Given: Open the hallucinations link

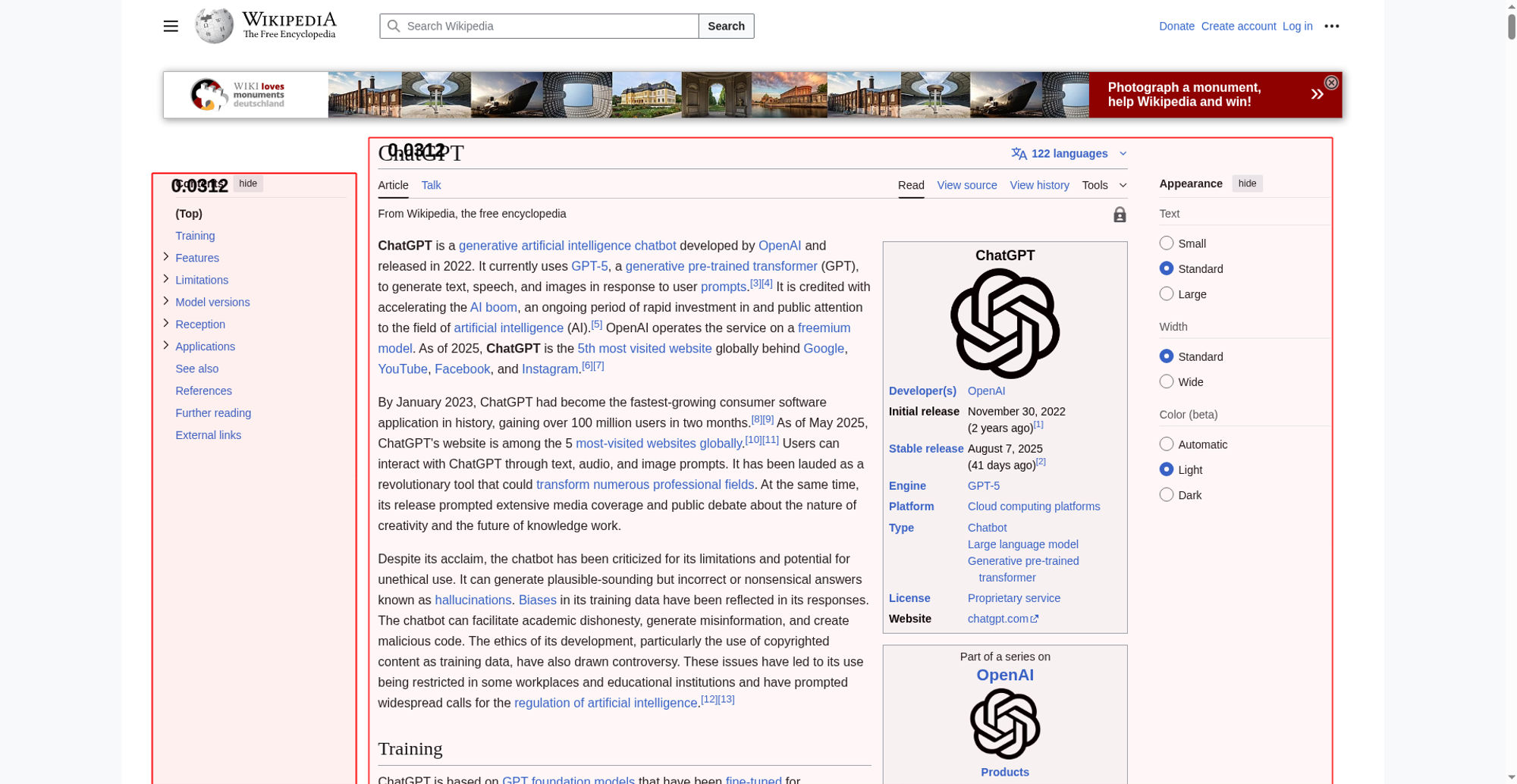Looking at the screenshot, I should [473, 600].
